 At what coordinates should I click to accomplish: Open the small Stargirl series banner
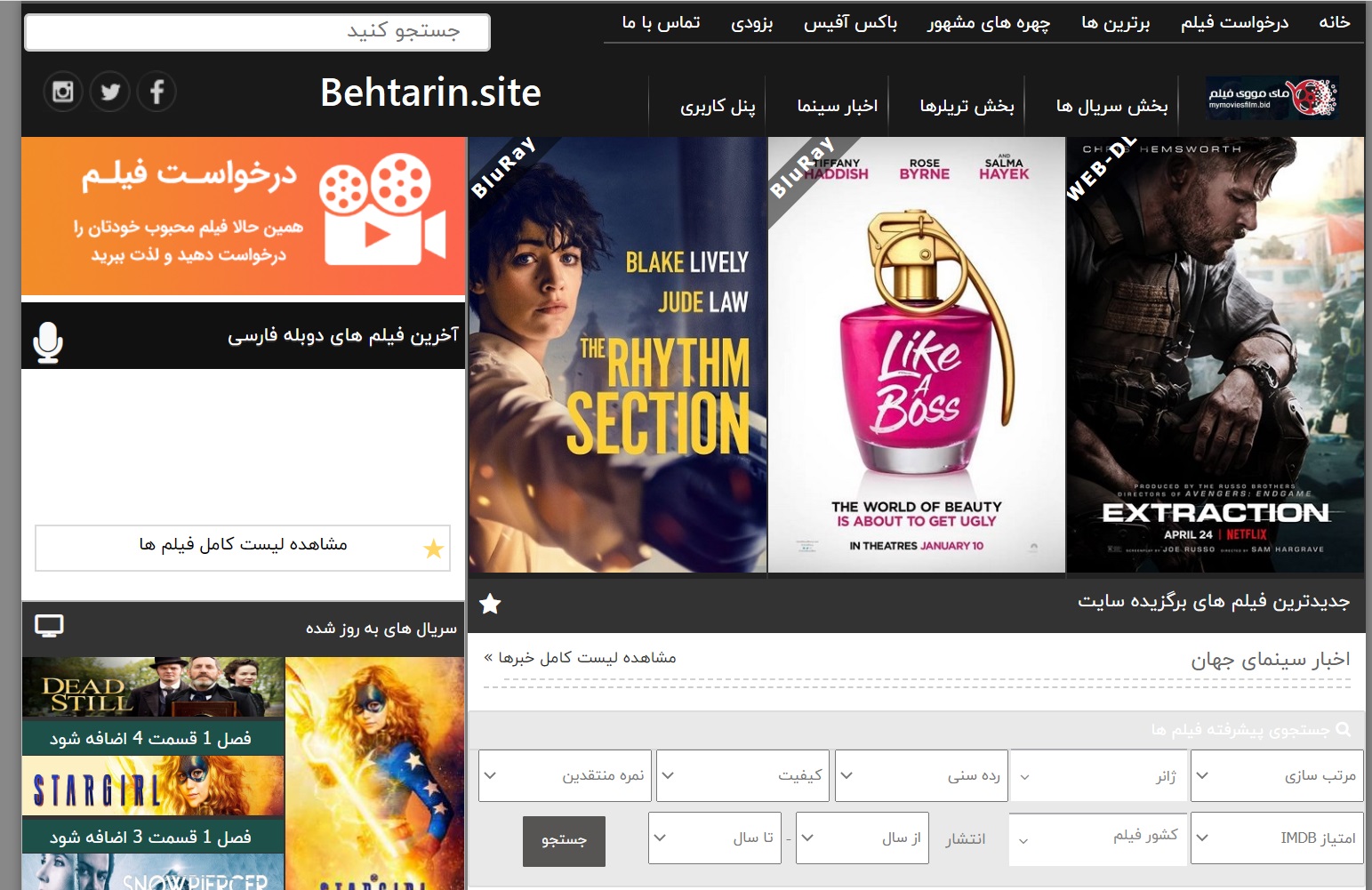(x=153, y=786)
